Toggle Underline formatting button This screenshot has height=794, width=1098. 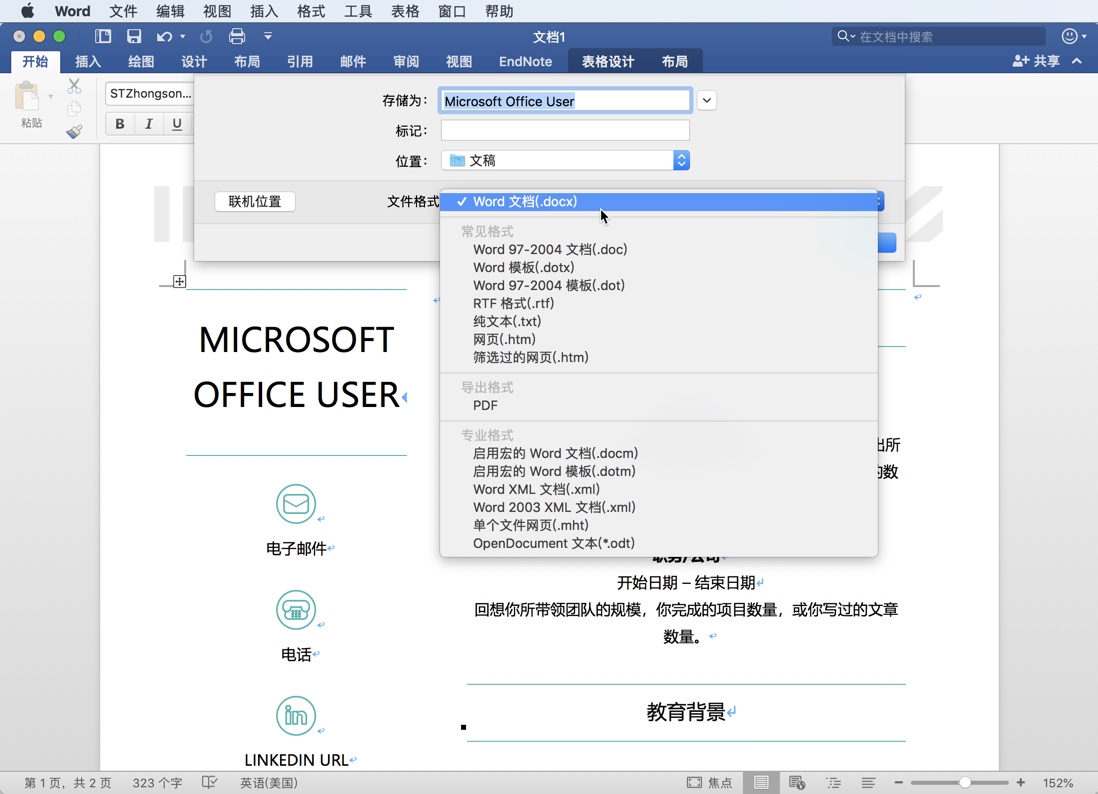coord(176,124)
